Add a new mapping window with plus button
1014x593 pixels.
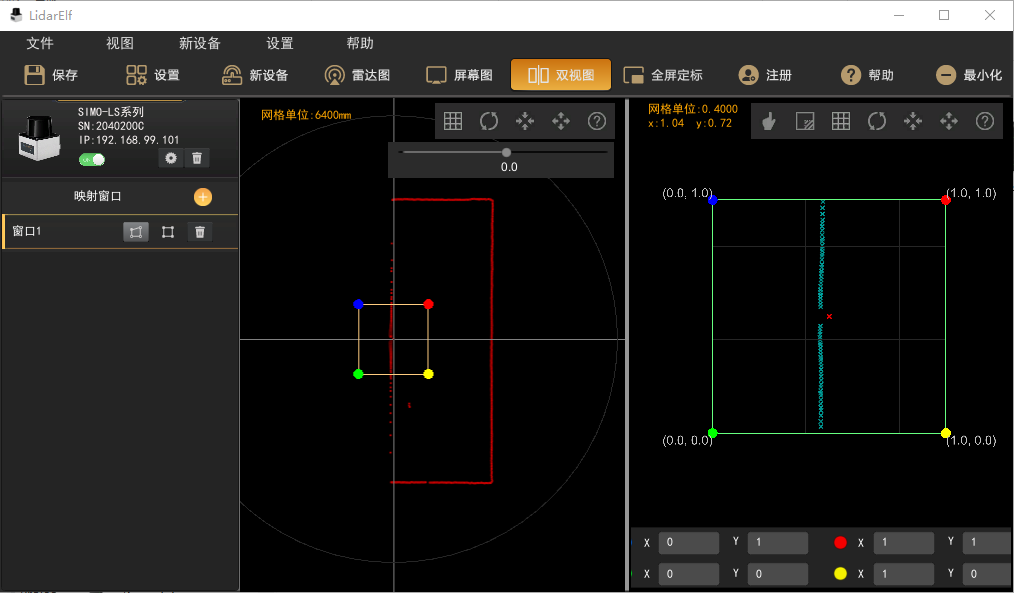pyautogui.click(x=202, y=196)
